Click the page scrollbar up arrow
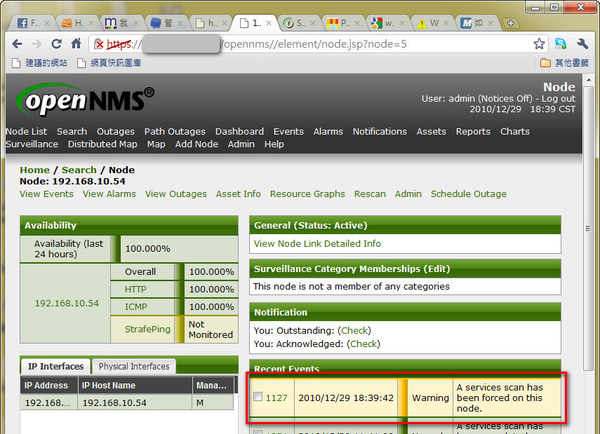Viewport: 600px width, 434px height. 589,81
